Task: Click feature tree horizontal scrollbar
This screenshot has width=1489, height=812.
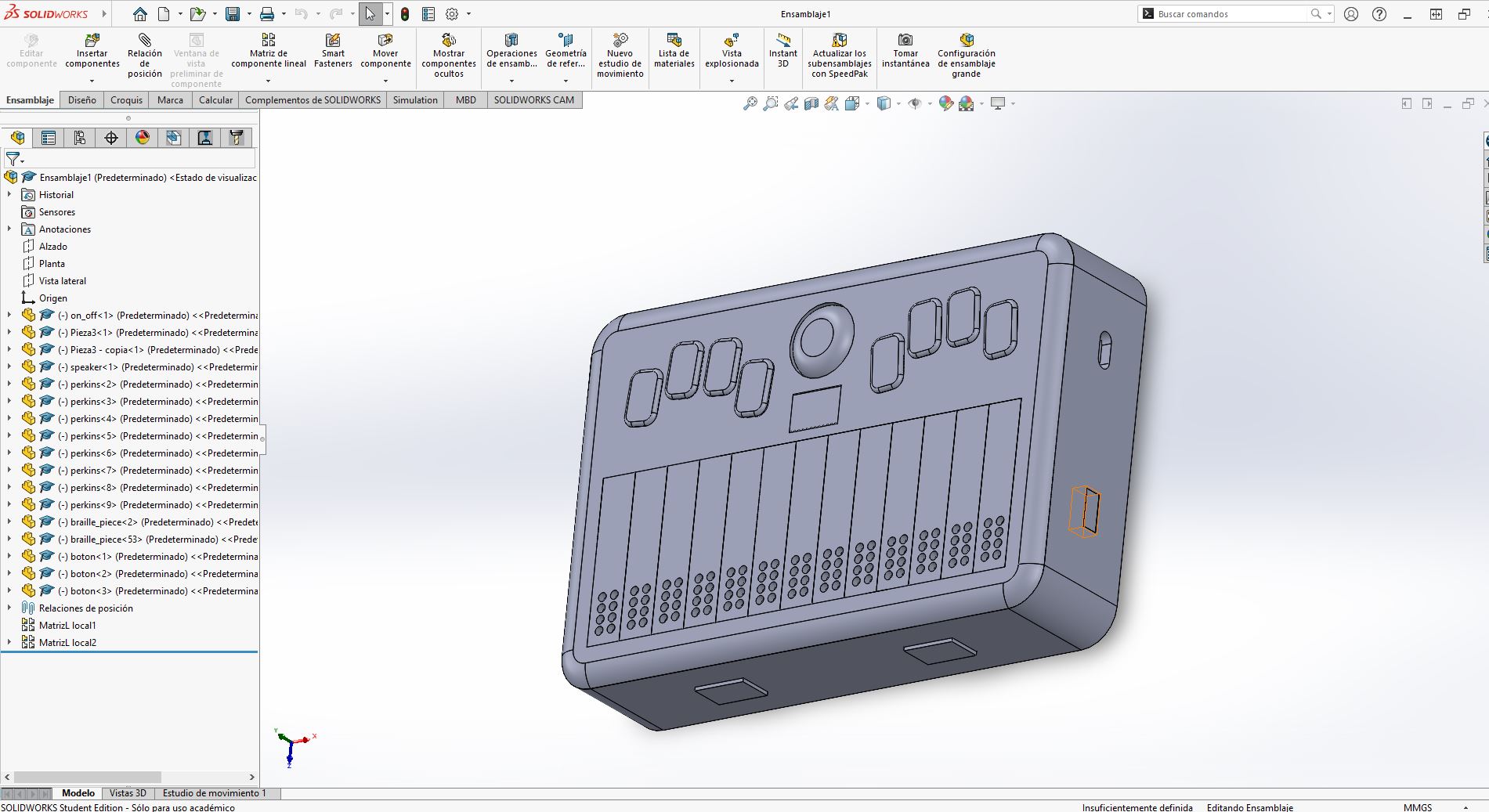Action: [87, 777]
